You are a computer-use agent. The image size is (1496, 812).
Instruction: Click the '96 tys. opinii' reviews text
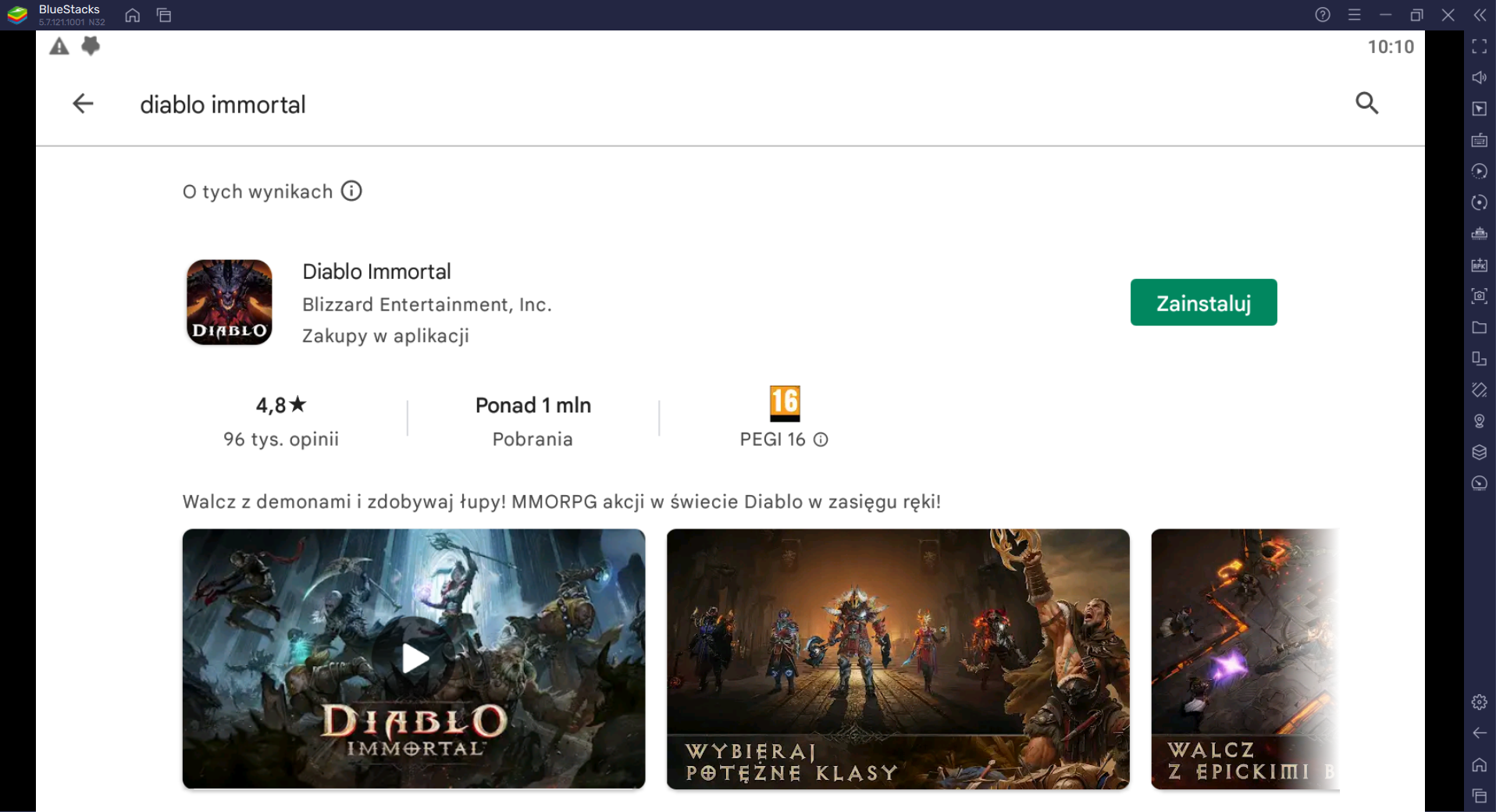281,439
